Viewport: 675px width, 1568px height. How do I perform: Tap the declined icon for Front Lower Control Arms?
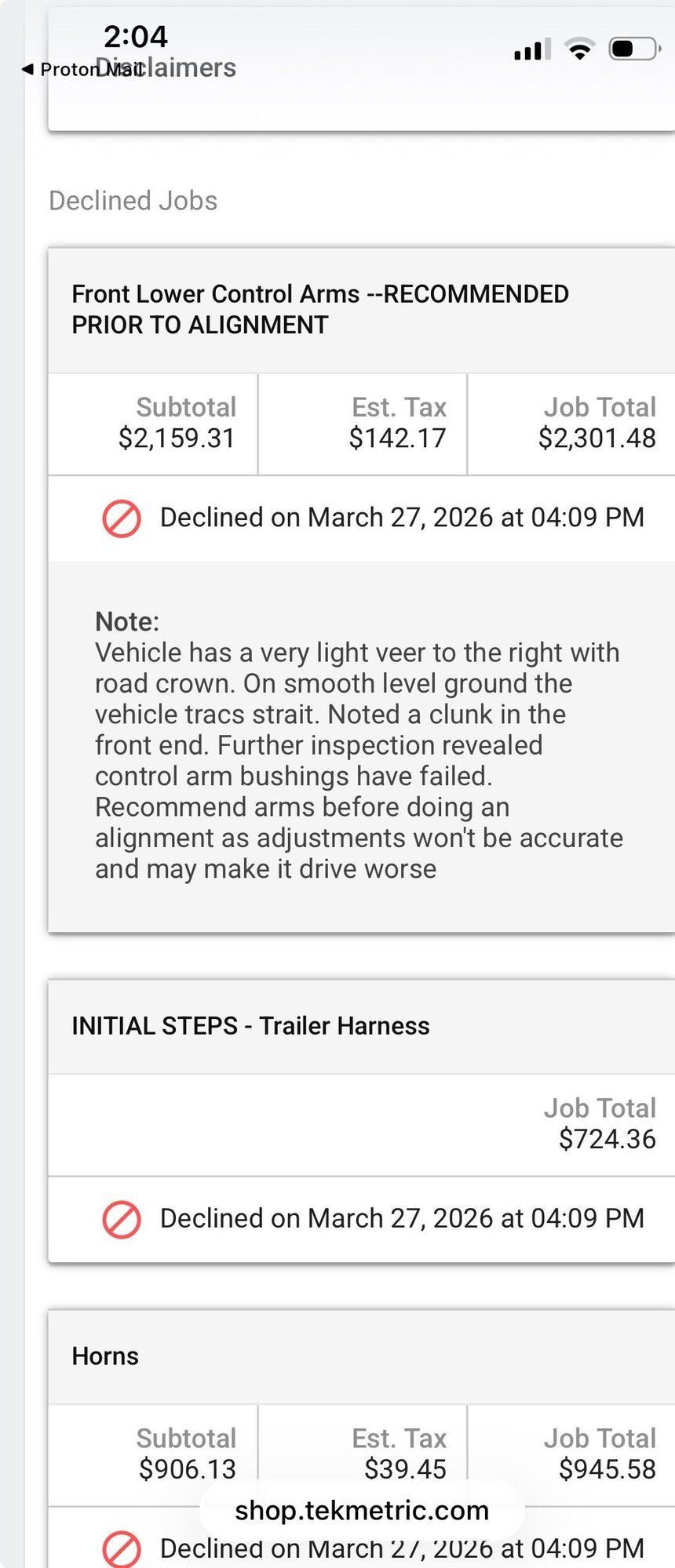122,518
